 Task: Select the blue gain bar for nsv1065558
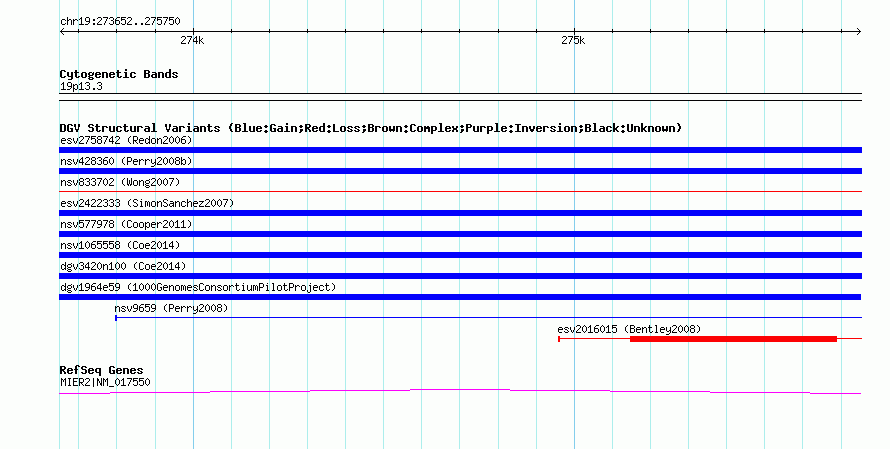point(460,255)
